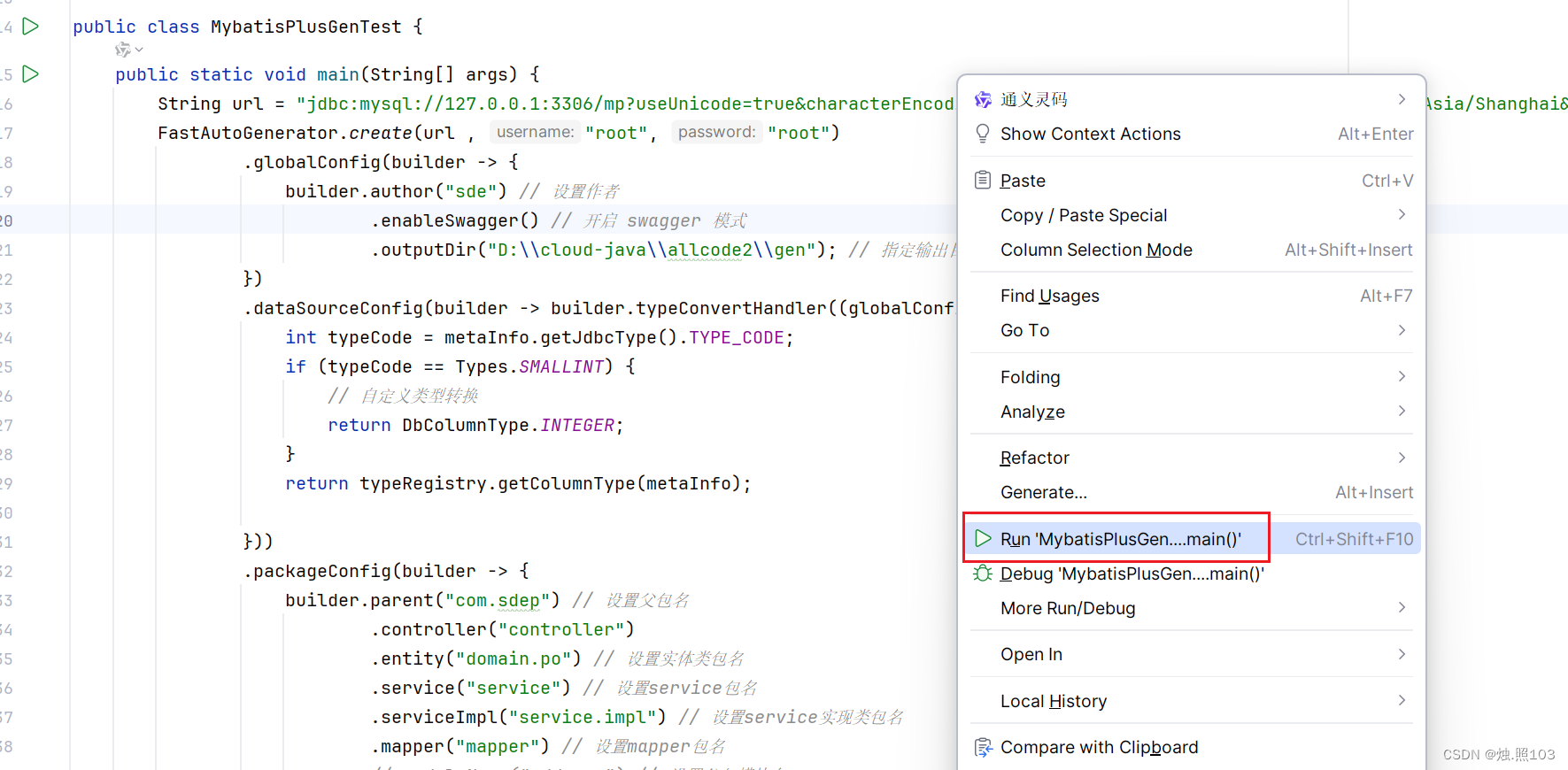1568x770 pixels.
Task: Select Find Usages
Action: [x=1192, y=296]
